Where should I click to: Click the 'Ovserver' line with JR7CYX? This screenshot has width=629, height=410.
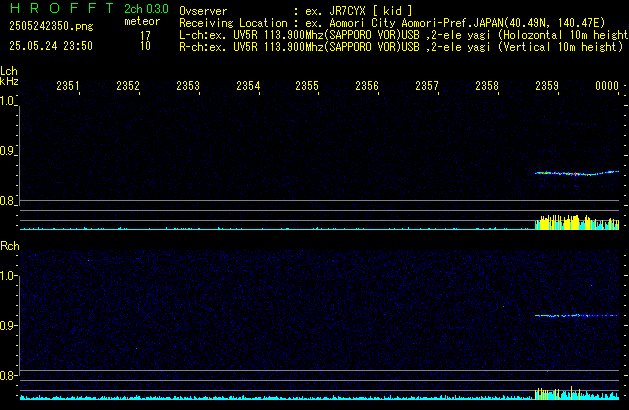click(296, 11)
